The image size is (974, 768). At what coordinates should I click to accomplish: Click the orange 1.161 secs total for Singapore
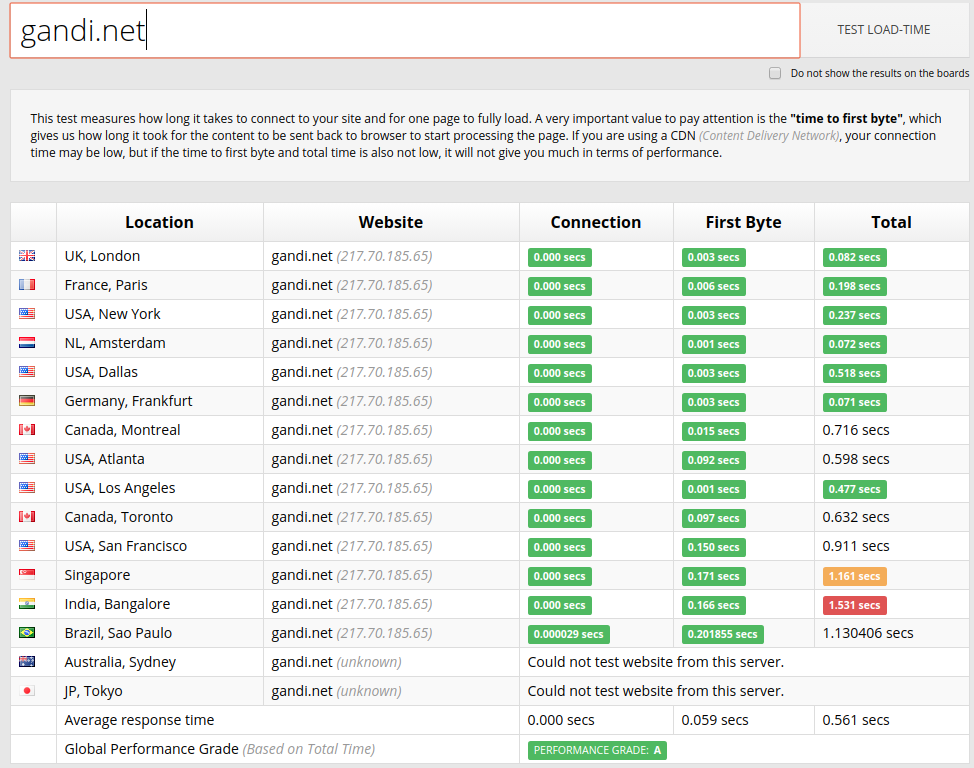[x=854, y=576]
